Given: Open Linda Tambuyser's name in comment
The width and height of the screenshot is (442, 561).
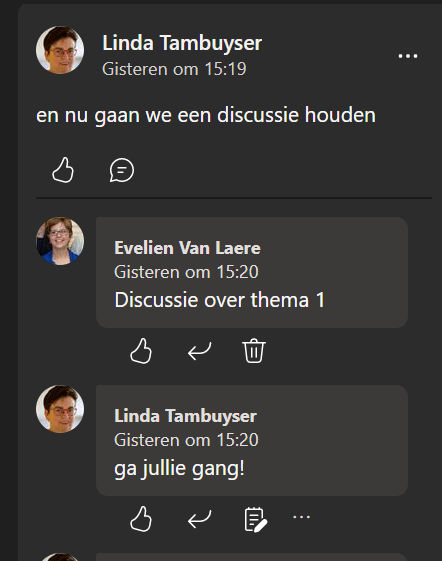Looking at the screenshot, I should point(185,416).
